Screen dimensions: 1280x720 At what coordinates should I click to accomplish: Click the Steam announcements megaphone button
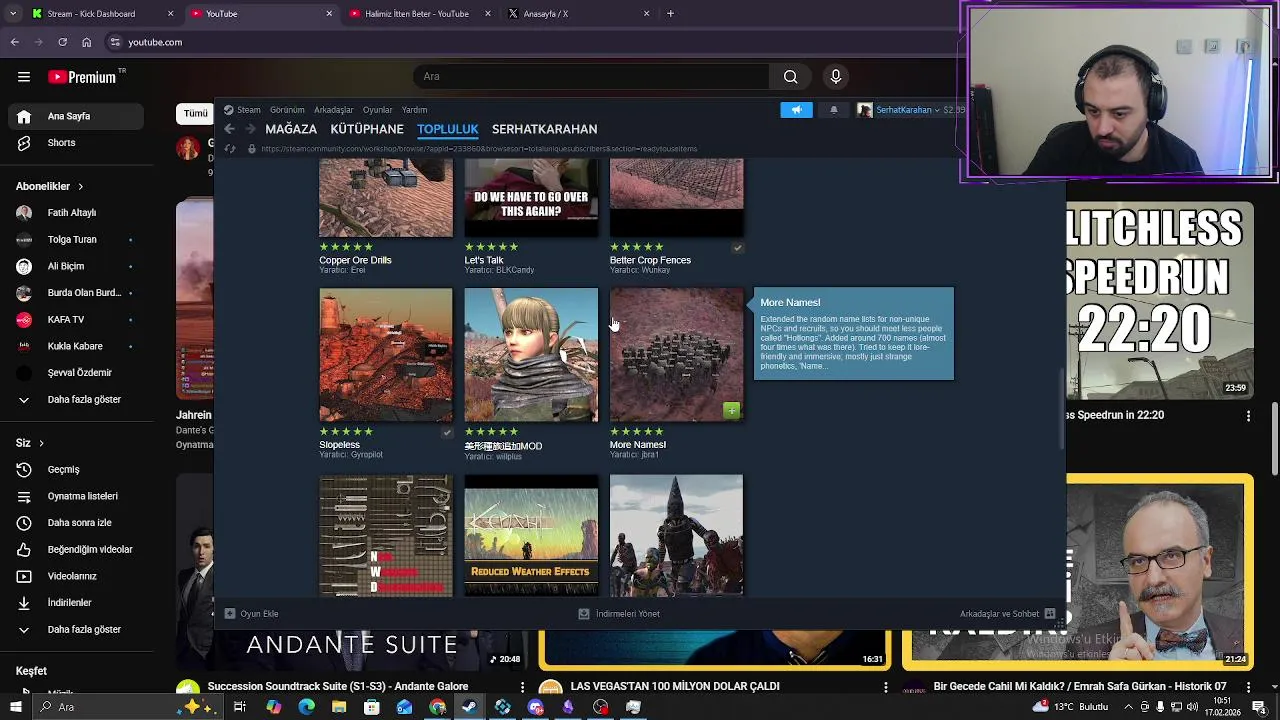[x=797, y=110]
